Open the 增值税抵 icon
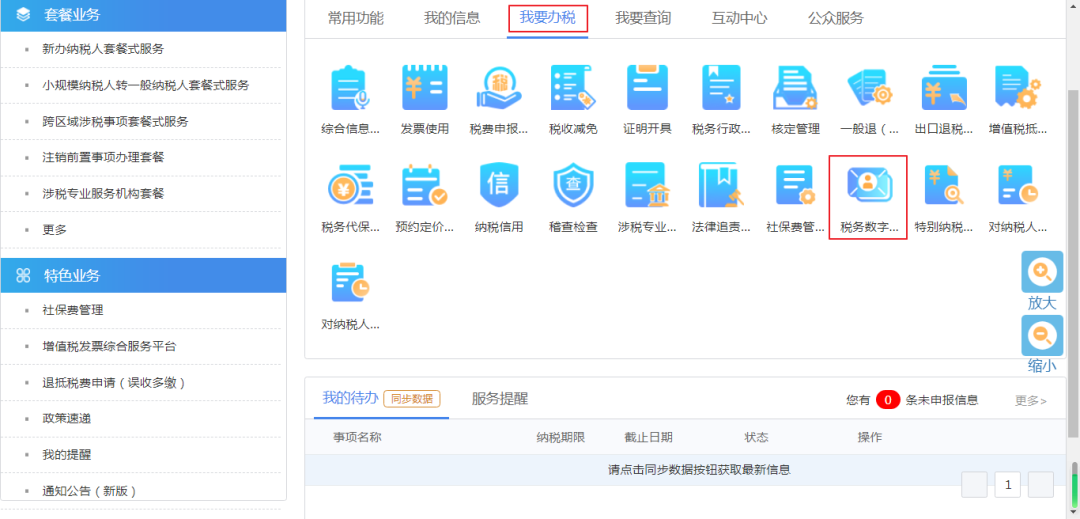1080x519 pixels. (x=1017, y=88)
